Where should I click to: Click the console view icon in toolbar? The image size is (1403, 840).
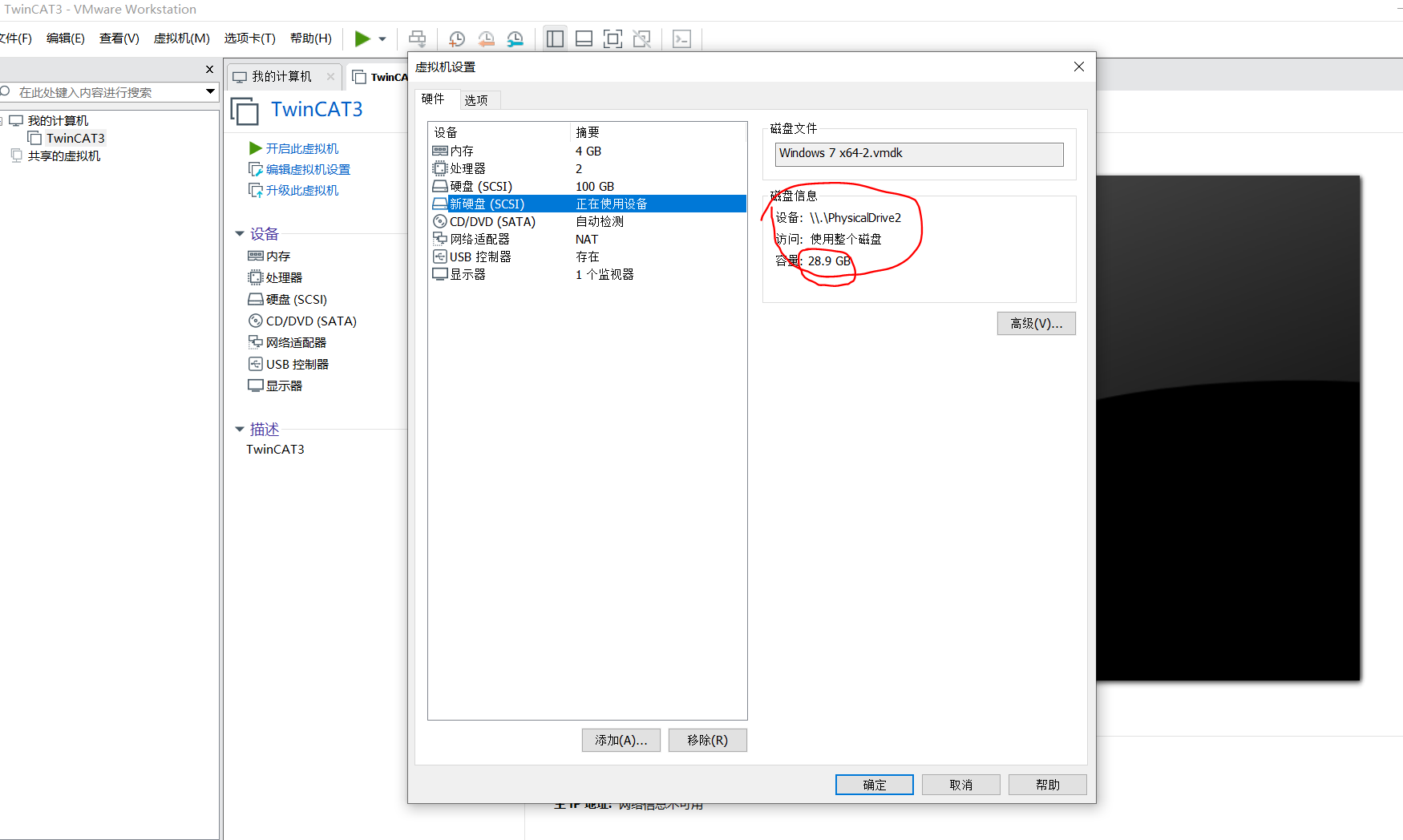682,38
